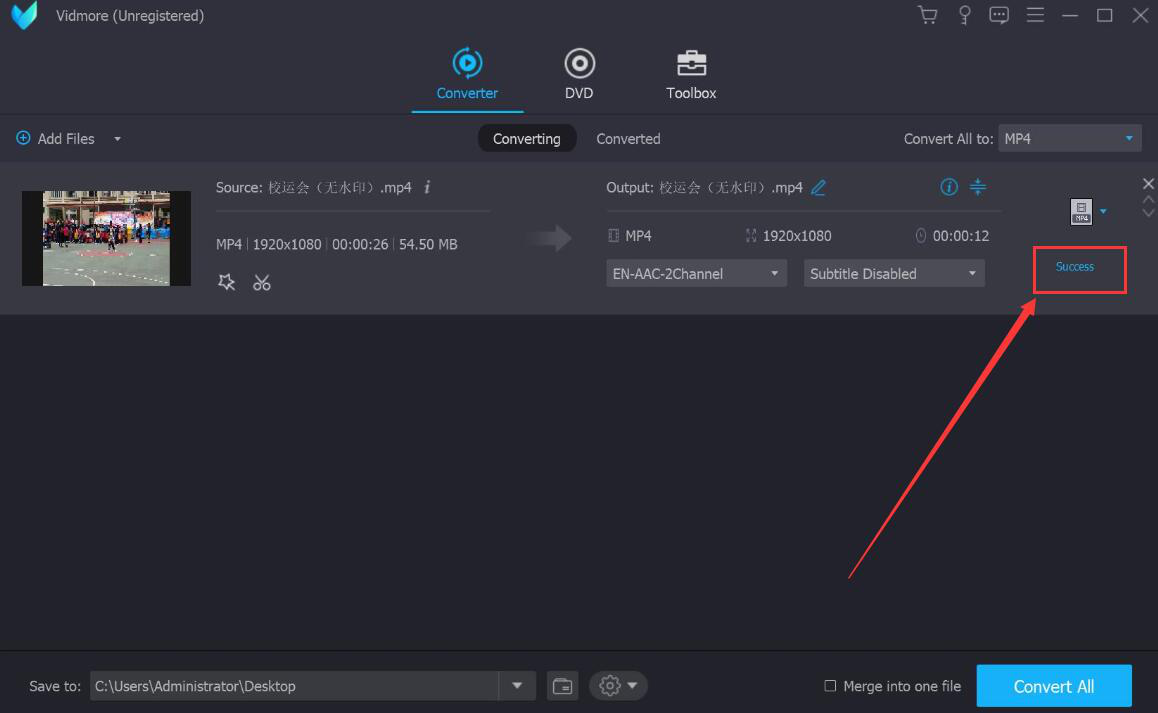The height and width of the screenshot is (713, 1158).
Task: Click the output duration 00:00:12 text
Action: (960, 236)
